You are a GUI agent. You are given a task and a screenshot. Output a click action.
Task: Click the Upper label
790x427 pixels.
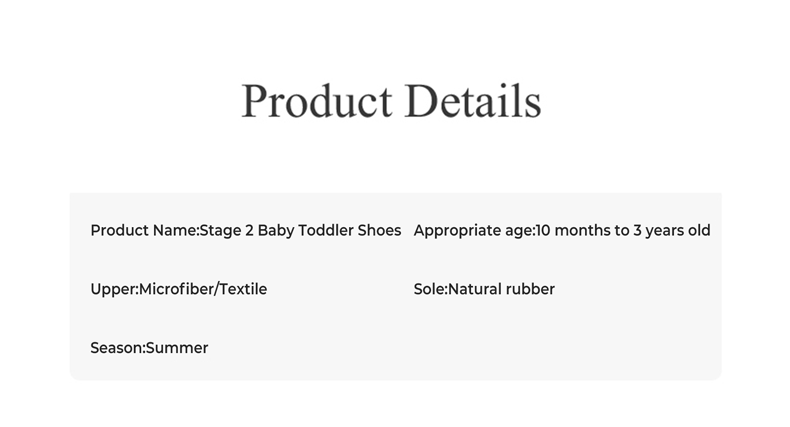[x=112, y=290]
